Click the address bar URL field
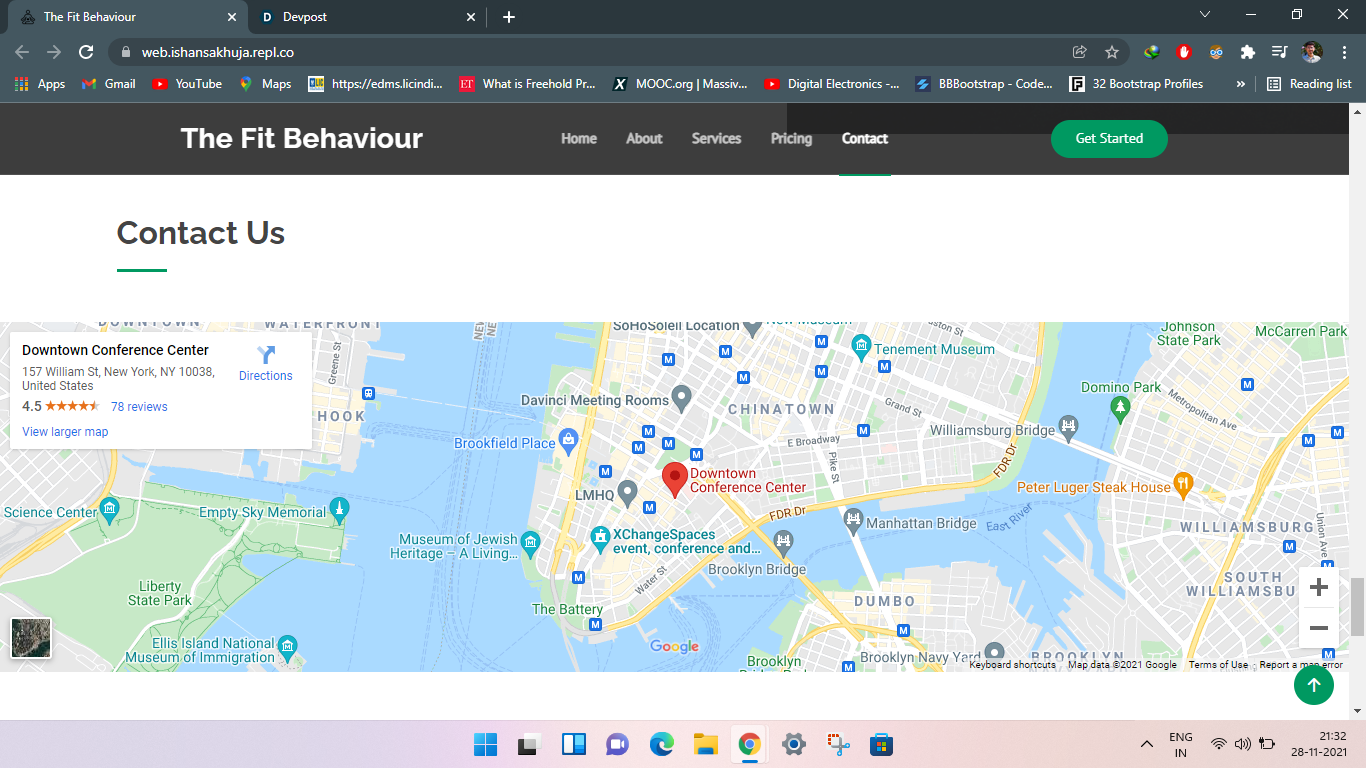1366x768 pixels. tap(590, 52)
